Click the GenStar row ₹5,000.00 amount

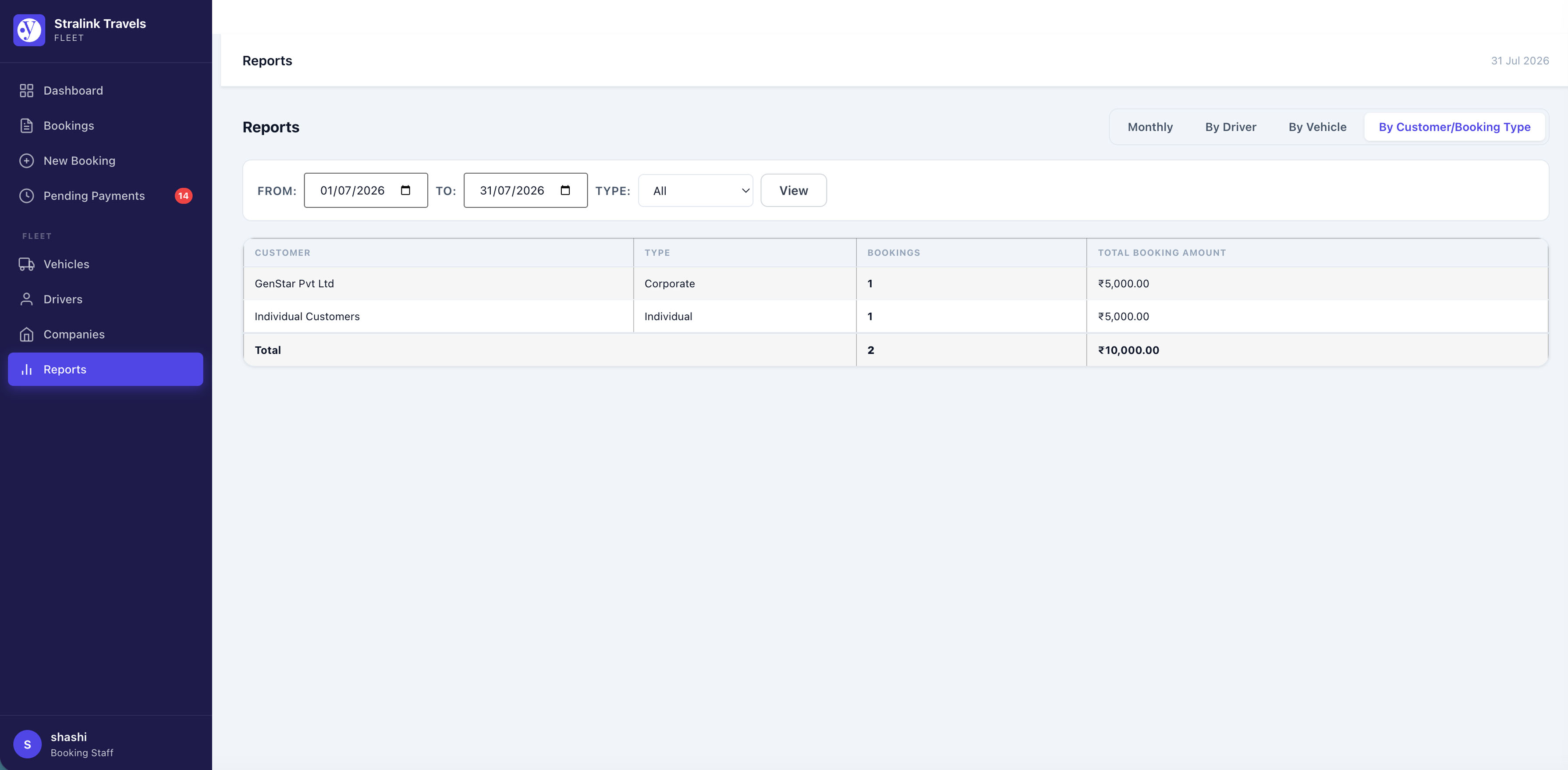1124,284
